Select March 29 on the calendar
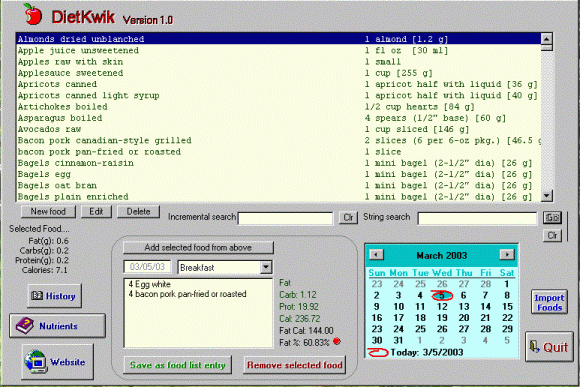This screenshot has width=580, height=387. [x=507, y=329]
